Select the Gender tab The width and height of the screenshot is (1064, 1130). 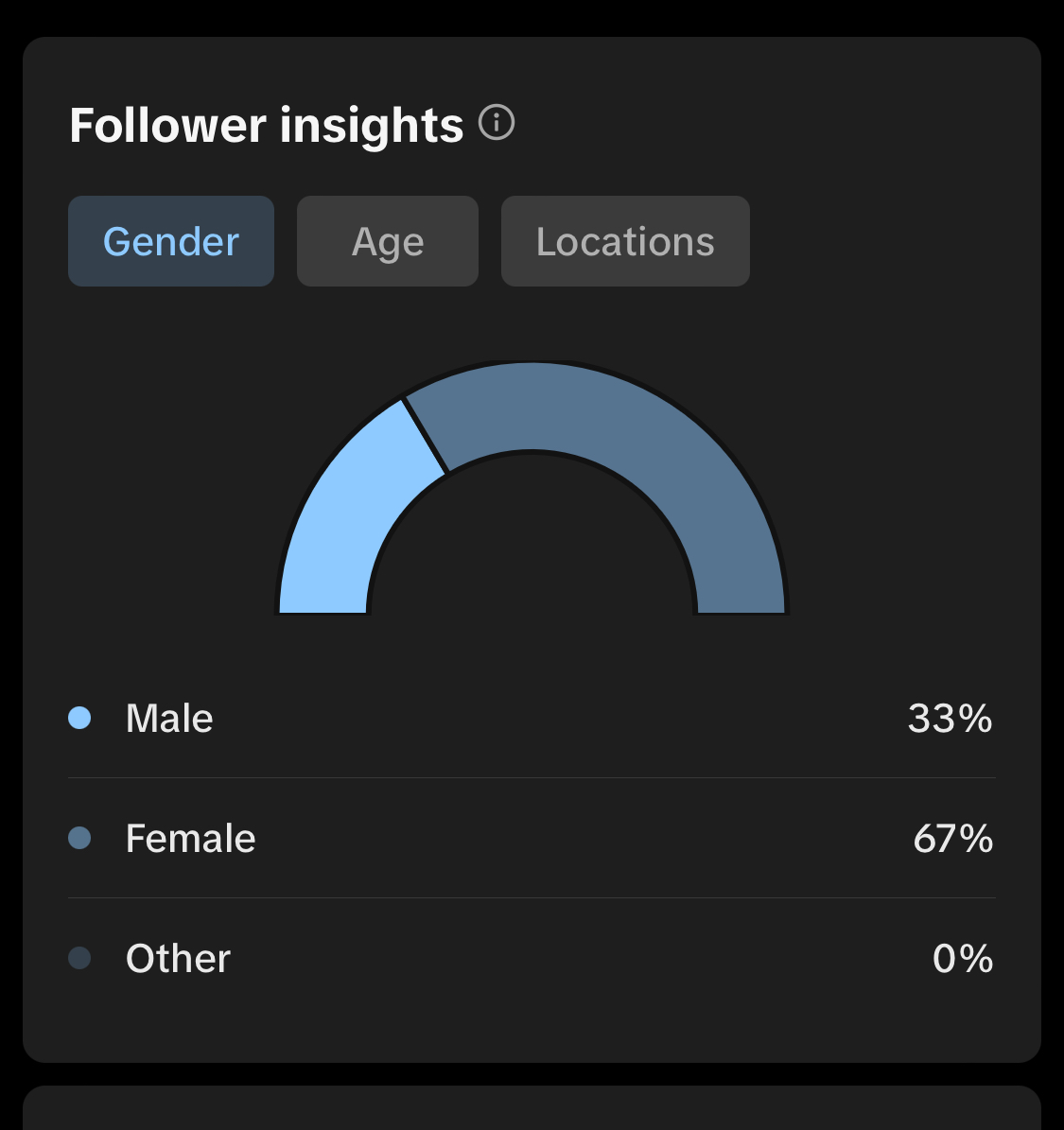click(171, 241)
